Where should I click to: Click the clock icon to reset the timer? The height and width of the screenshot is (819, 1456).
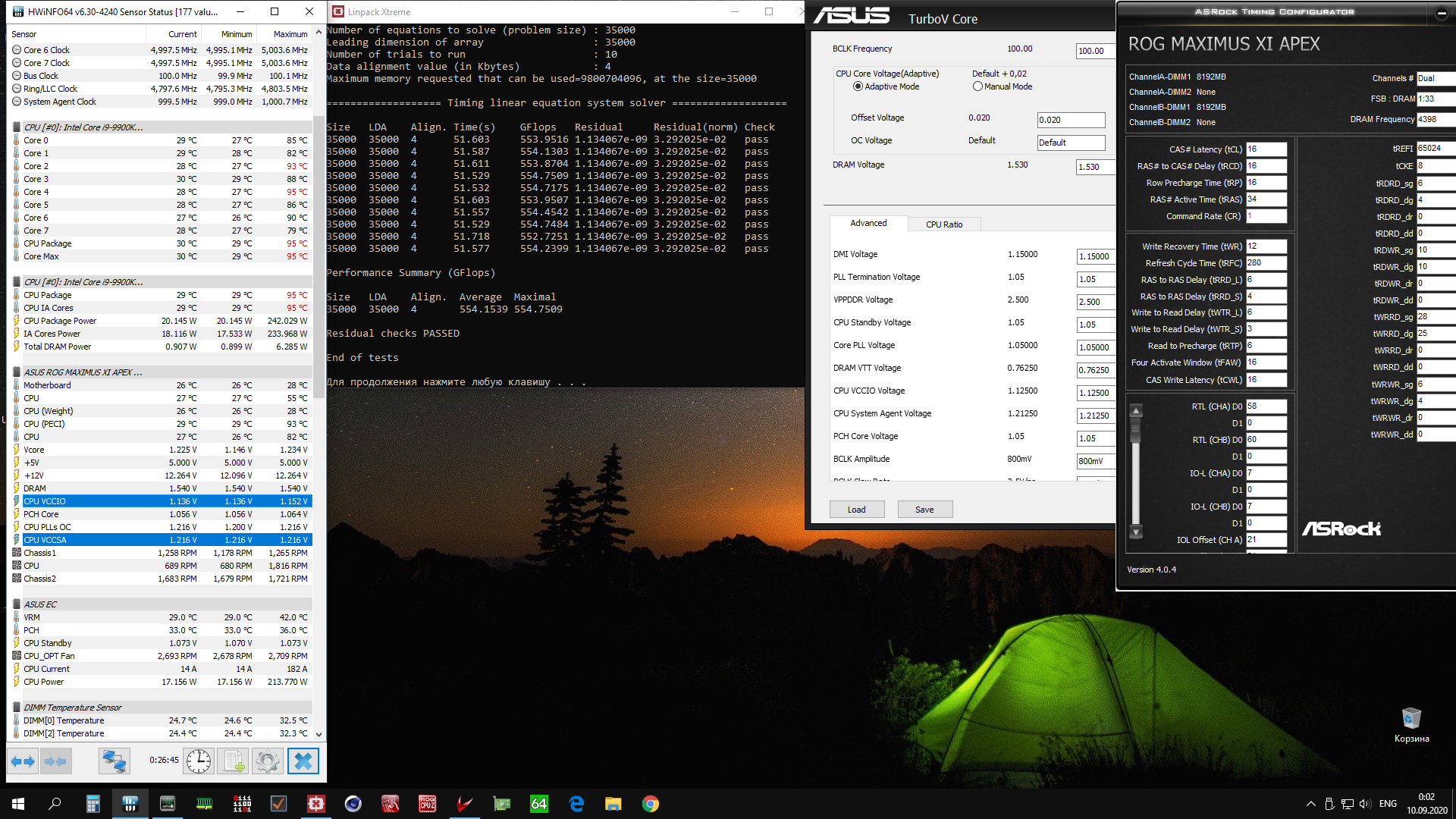click(199, 761)
